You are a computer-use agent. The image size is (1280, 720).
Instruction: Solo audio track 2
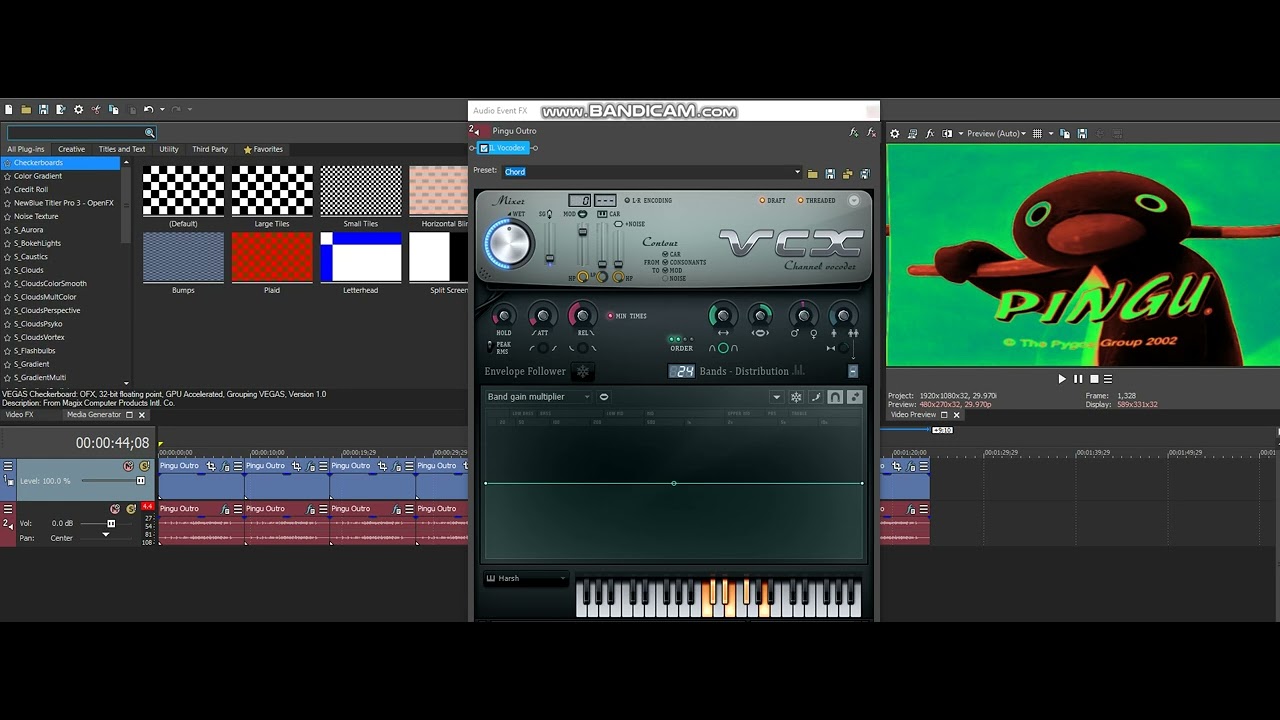click(x=131, y=509)
